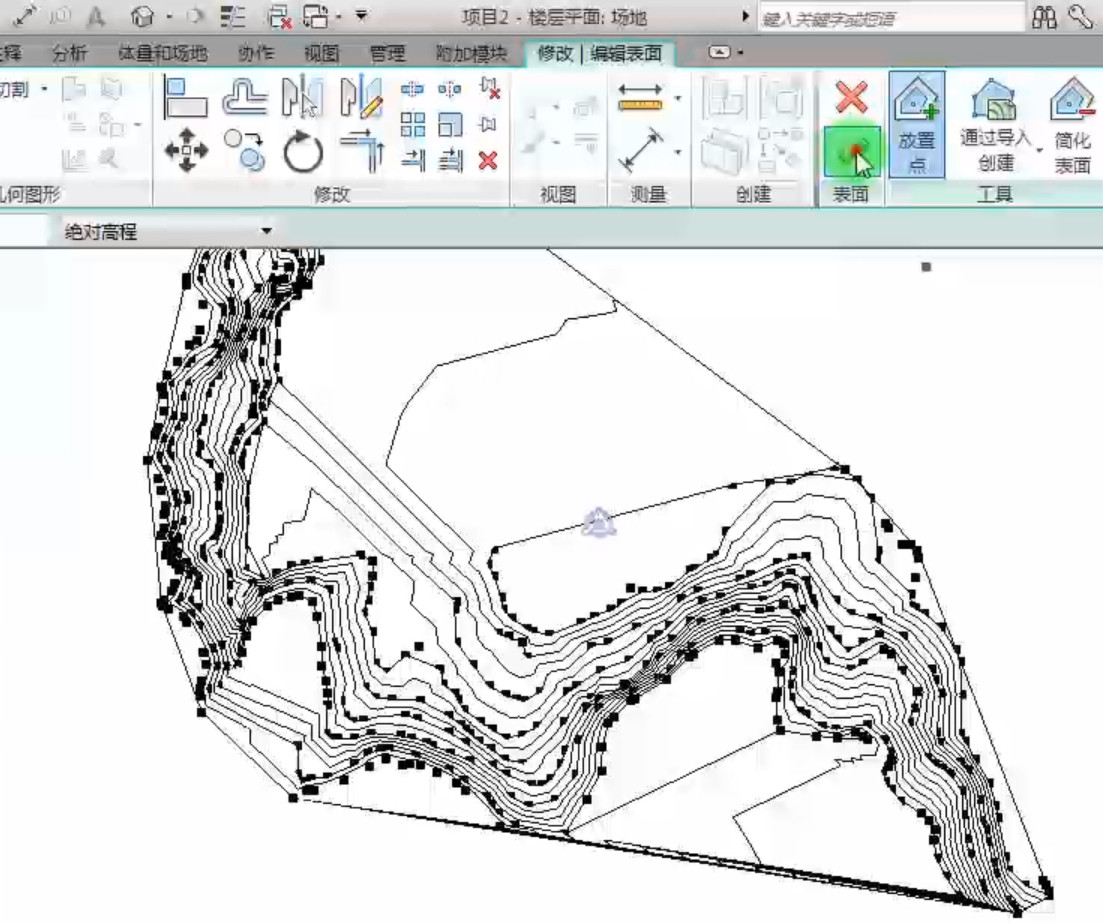The image size is (1103, 923).
Task: Select Trim/Extend Single Element tool
Action: coord(413,161)
